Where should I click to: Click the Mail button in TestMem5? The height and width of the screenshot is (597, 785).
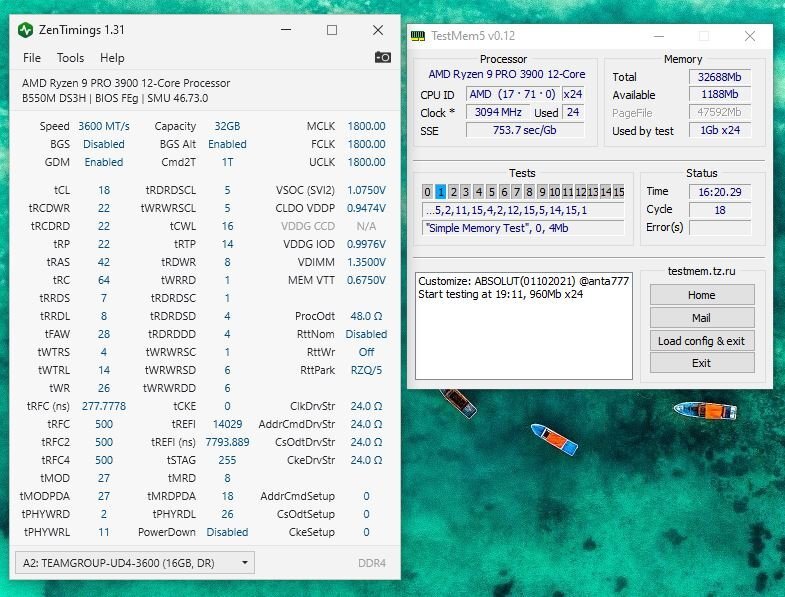702,318
